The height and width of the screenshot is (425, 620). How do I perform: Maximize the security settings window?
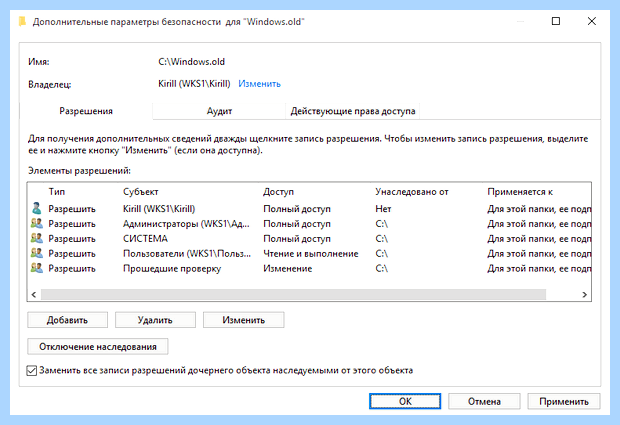(556, 21)
